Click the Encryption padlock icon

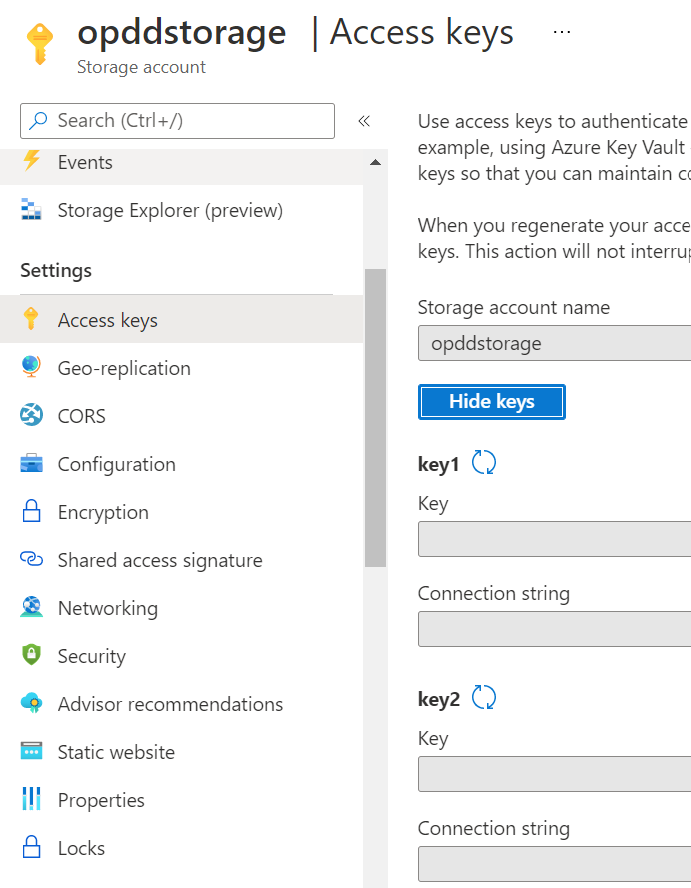[31, 511]
